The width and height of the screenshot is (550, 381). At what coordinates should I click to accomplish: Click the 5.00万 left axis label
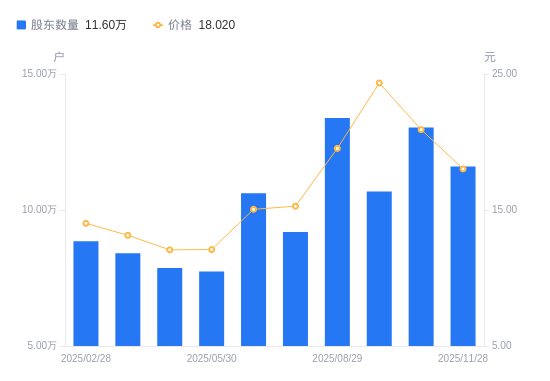click(x=42, y=345)
